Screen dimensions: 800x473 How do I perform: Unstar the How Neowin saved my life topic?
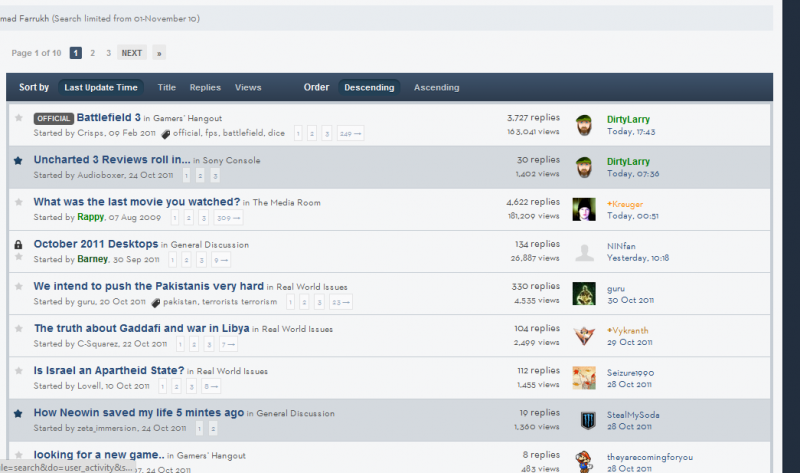18,414
